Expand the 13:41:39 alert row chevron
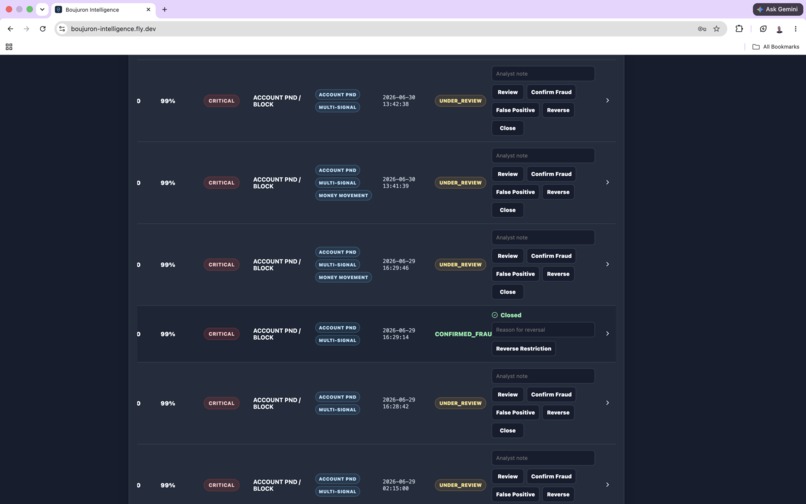This screenshot has height=504, width=806. point(607,182)
